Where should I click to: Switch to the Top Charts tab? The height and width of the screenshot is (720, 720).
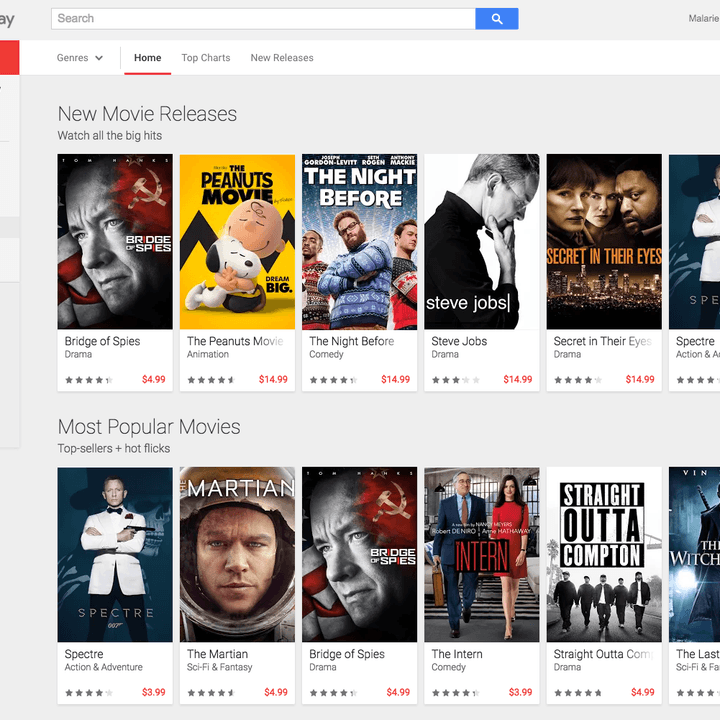click(x=206, y=58)
